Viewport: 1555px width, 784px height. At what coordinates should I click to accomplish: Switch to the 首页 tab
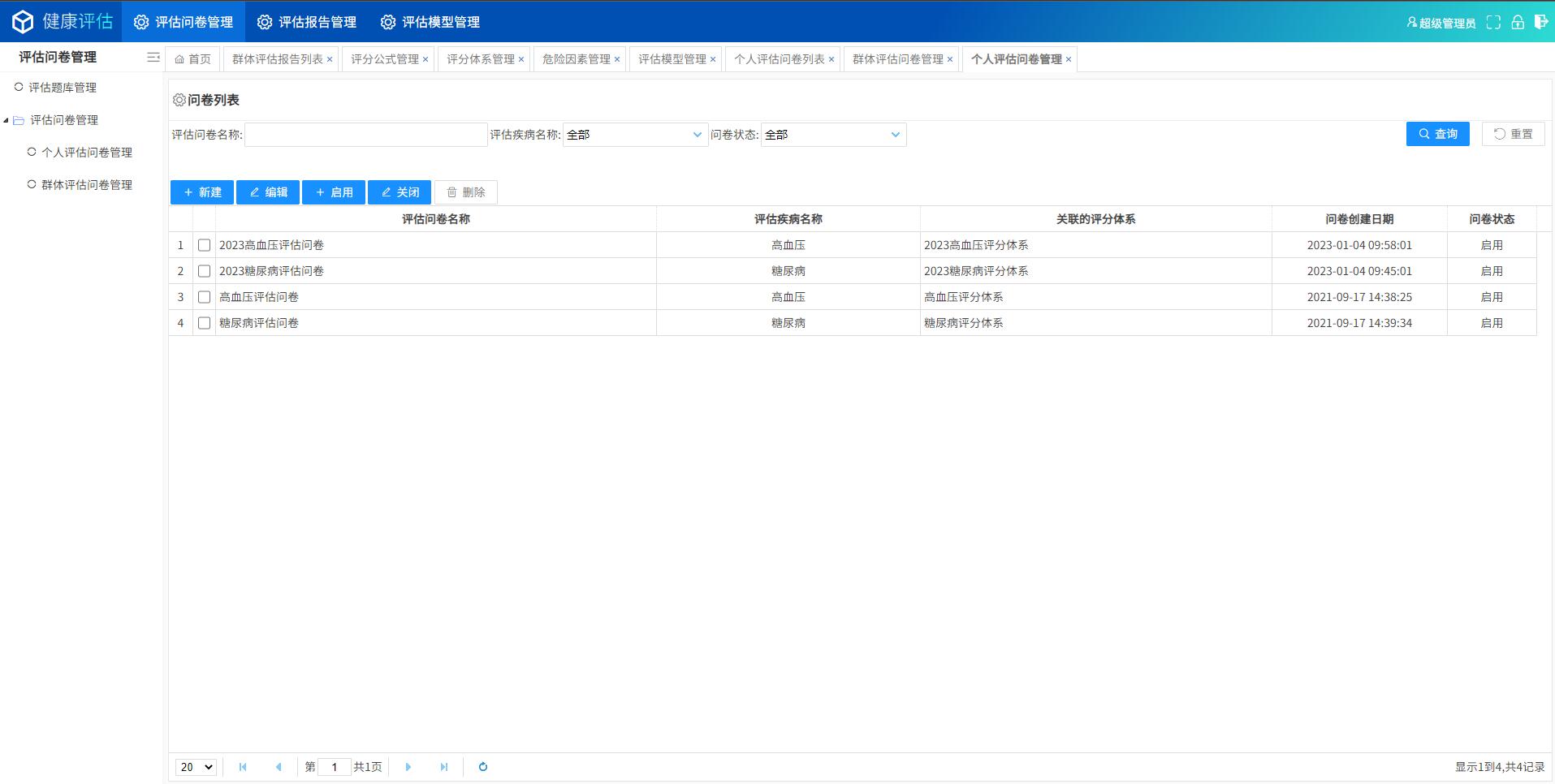tap(193, 59)
